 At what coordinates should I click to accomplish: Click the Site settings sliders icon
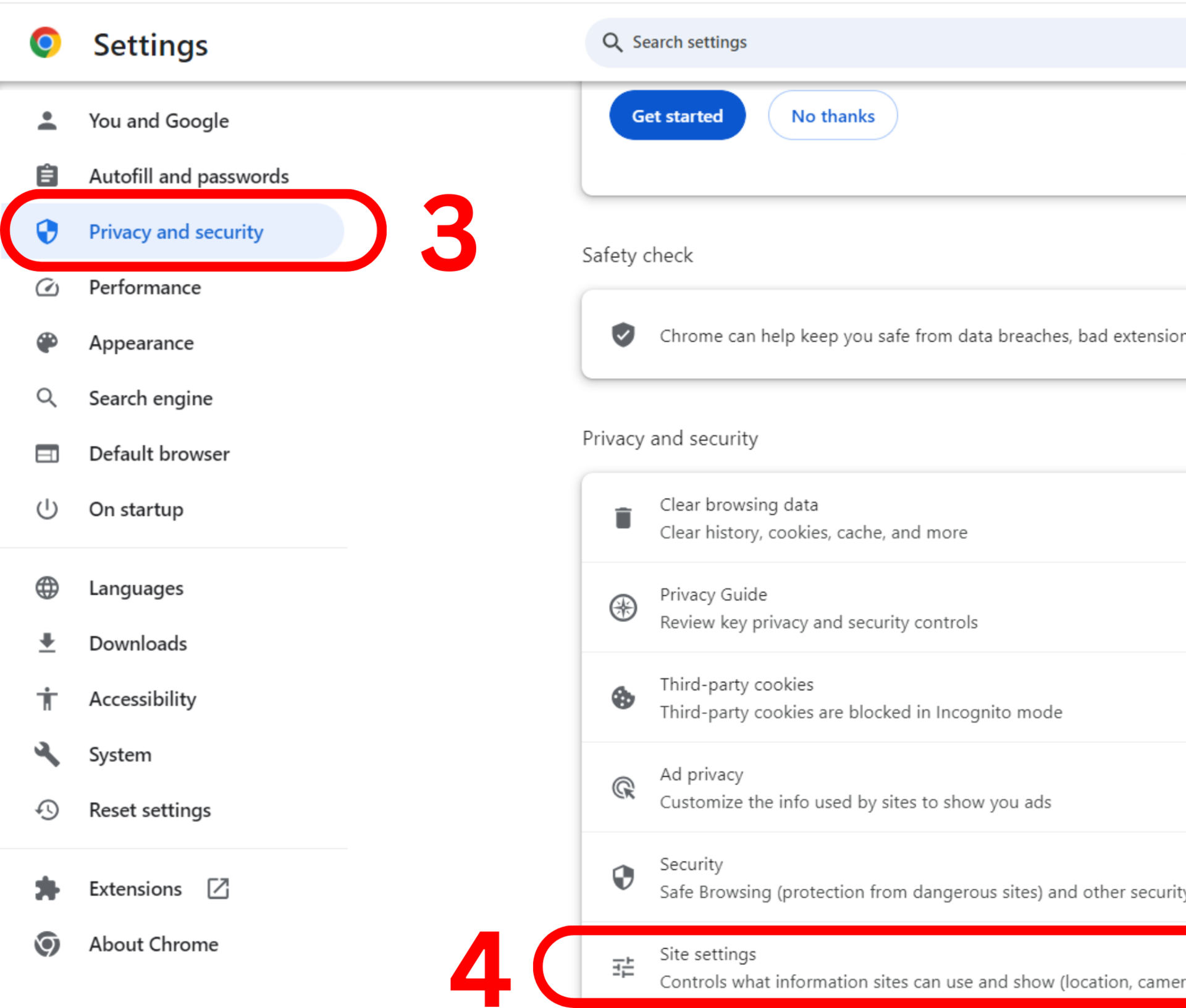(x=623, y=967)
